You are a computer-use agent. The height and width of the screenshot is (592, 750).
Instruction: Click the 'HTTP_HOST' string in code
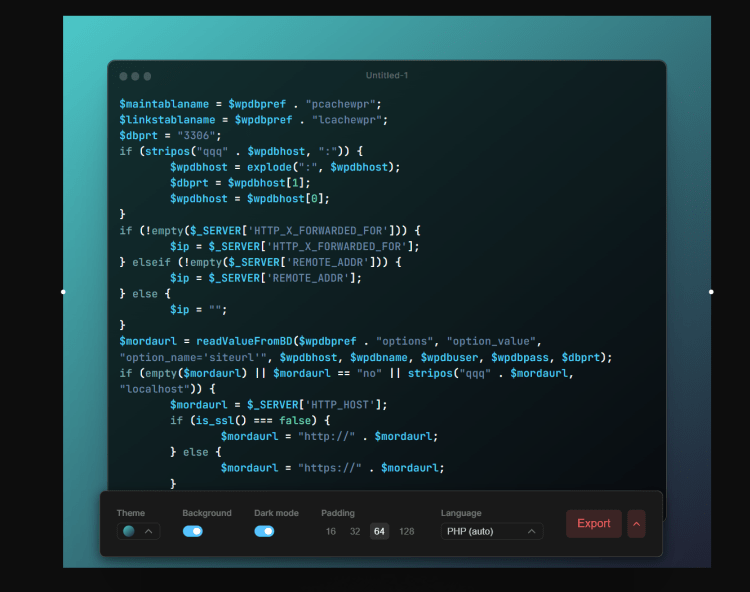click(340, 405)
